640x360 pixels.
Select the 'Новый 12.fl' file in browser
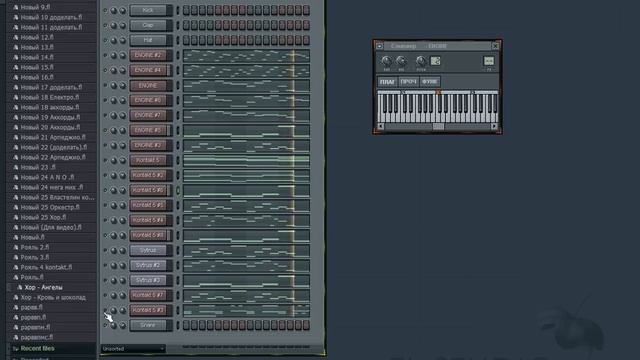point(37,37)
